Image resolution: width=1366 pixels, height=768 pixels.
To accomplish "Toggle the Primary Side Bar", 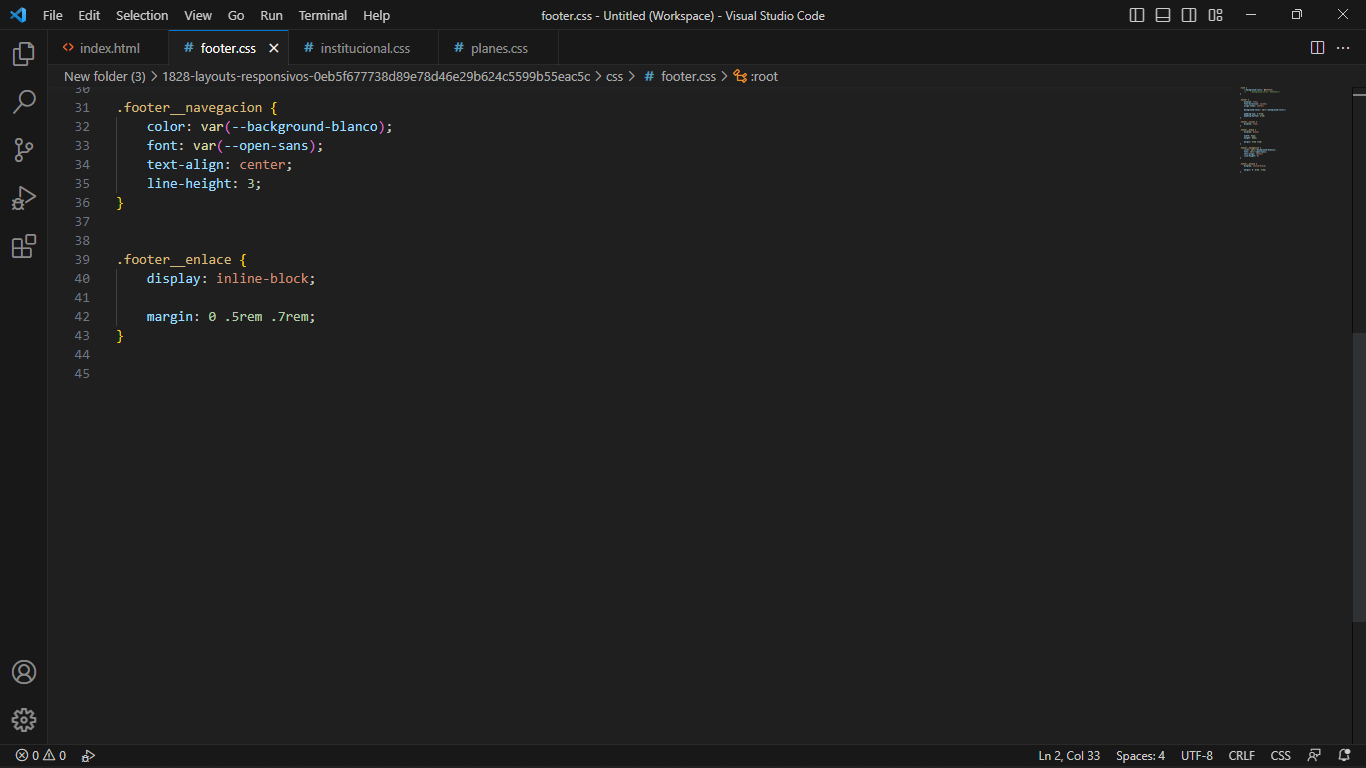I will tap(1137, 15).
